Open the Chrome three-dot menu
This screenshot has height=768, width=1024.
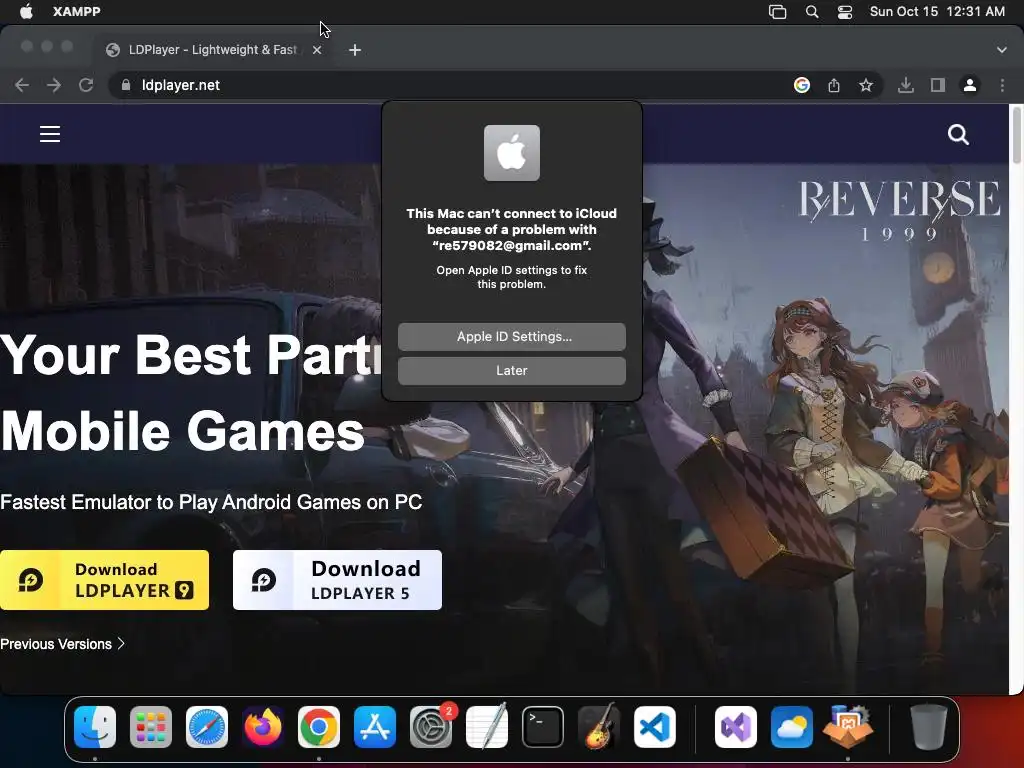pos(1002,85)
